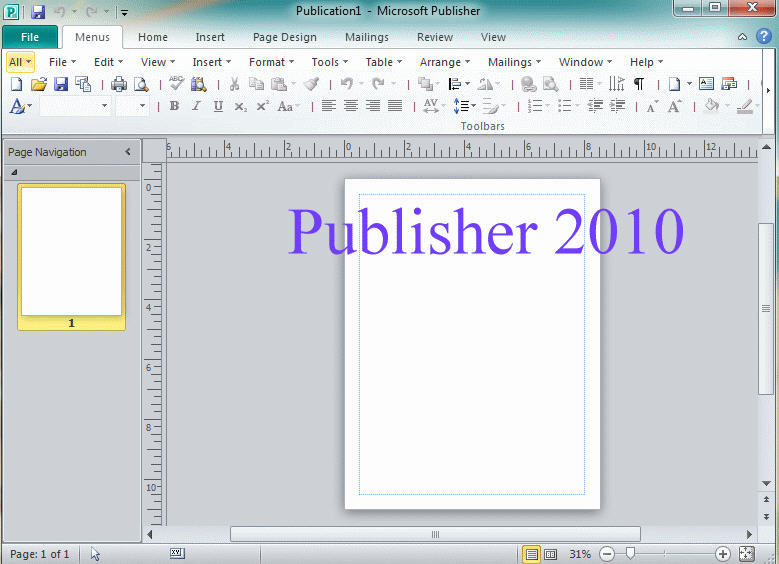This screenshot has width=779, height=564.
Task: Click the Cut scissors icon
Action: [234, 84]
